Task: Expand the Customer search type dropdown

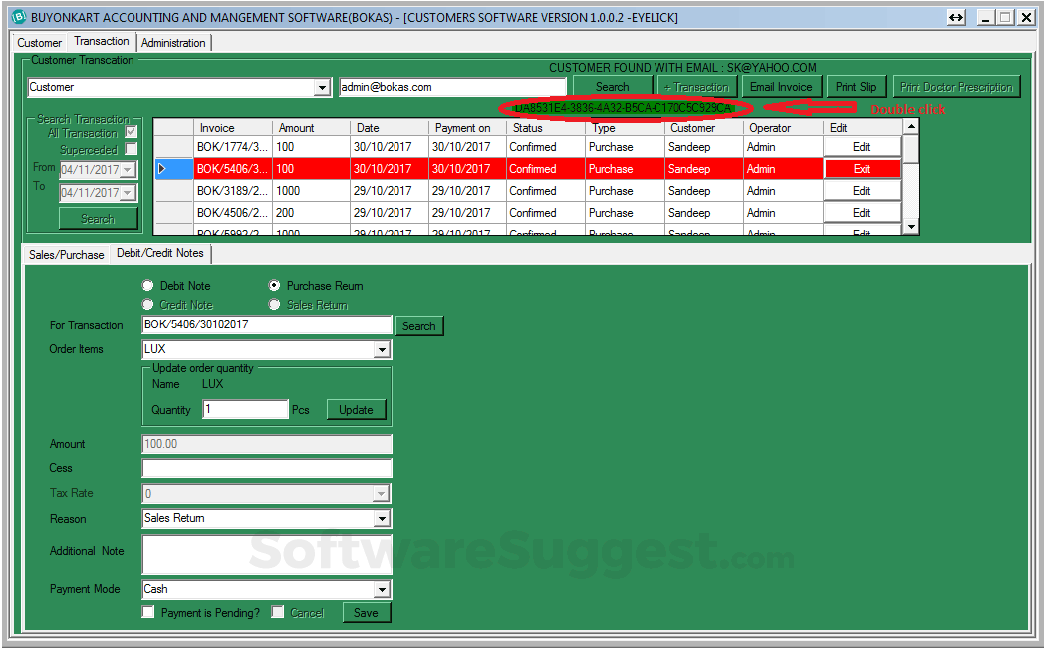Action: 322,88
